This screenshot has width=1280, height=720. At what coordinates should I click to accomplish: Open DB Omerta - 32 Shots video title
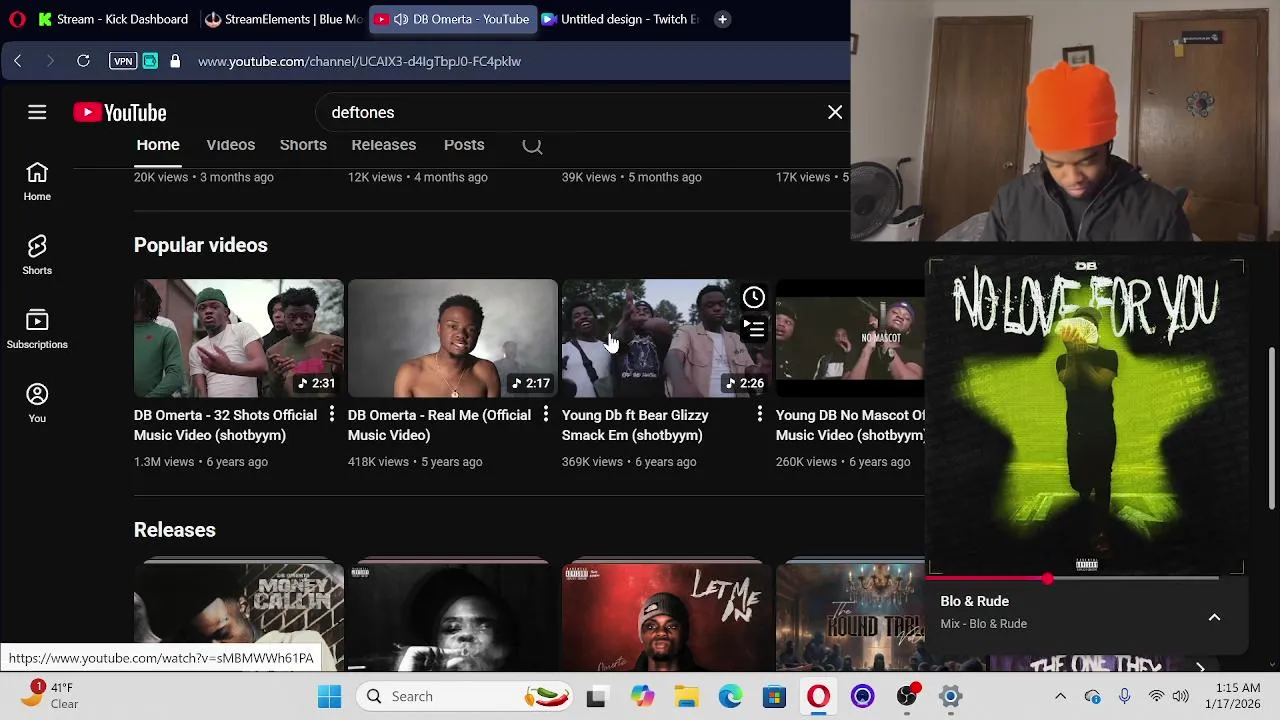point(225,425)
